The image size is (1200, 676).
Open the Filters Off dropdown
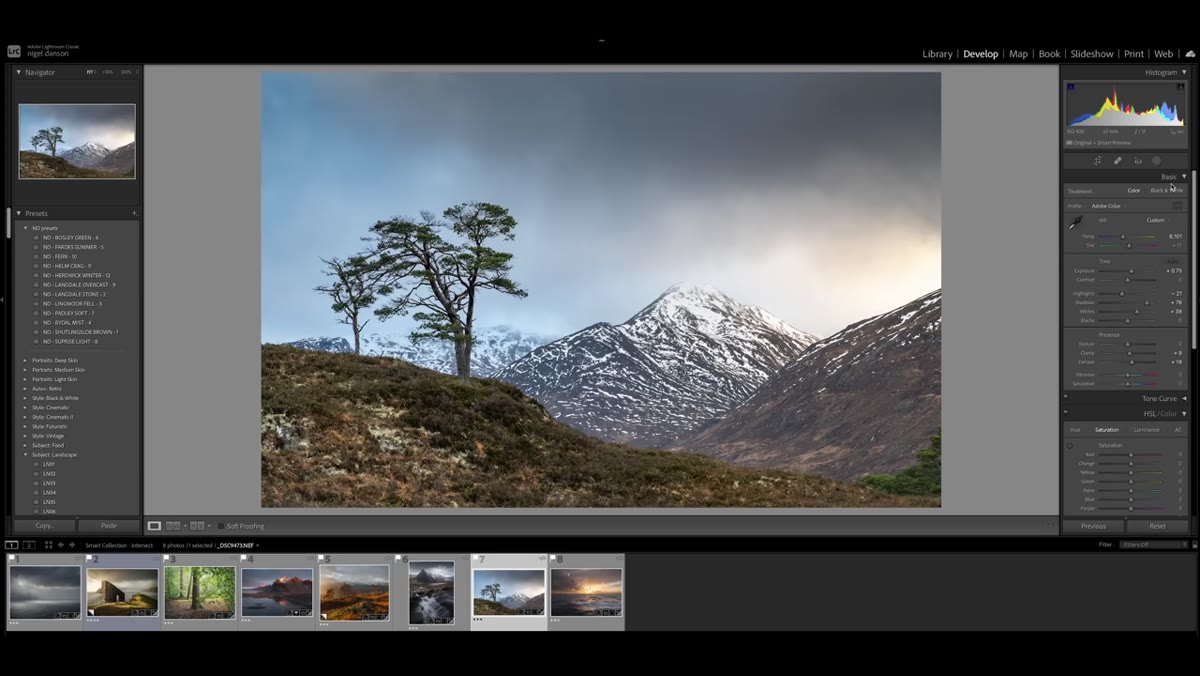(1154, 545)
